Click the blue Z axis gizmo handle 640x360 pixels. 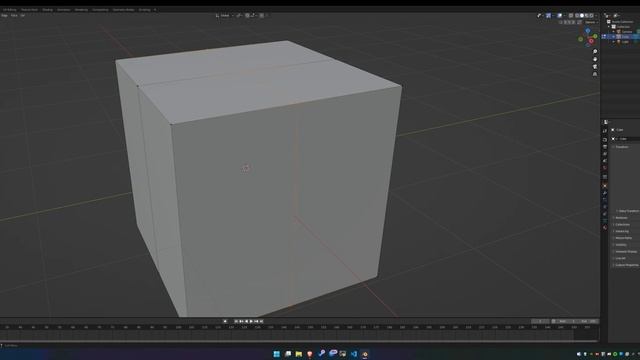(x=588, y=30)
